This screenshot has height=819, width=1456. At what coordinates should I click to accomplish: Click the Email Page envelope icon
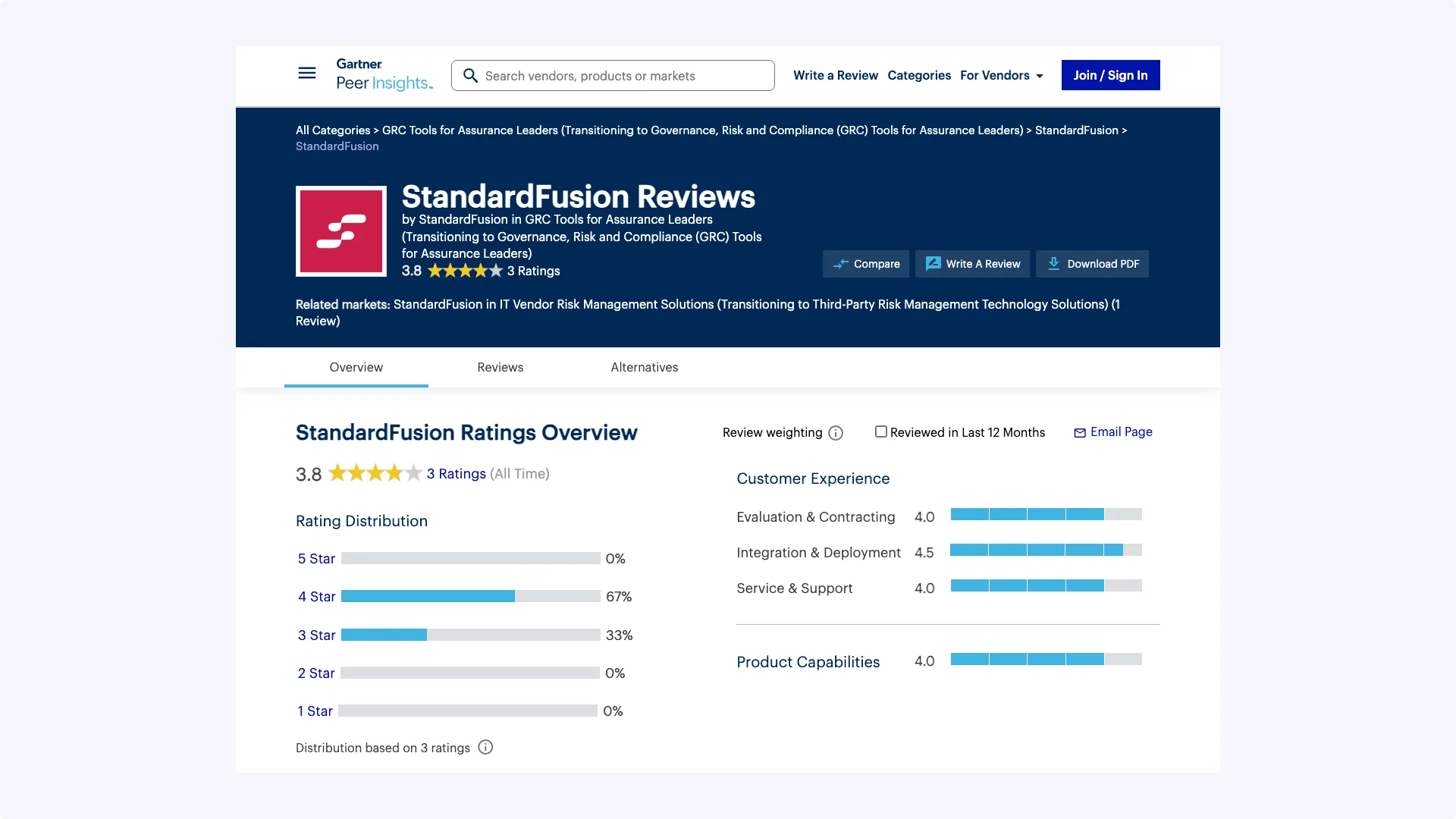coord(1080,433)
